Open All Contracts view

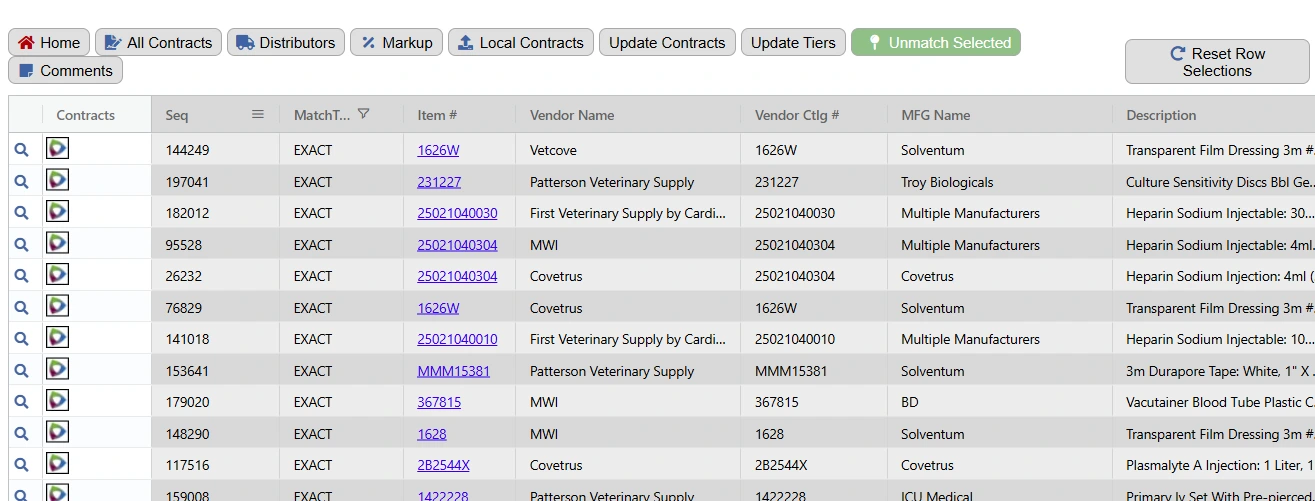[x=158, y=42]
